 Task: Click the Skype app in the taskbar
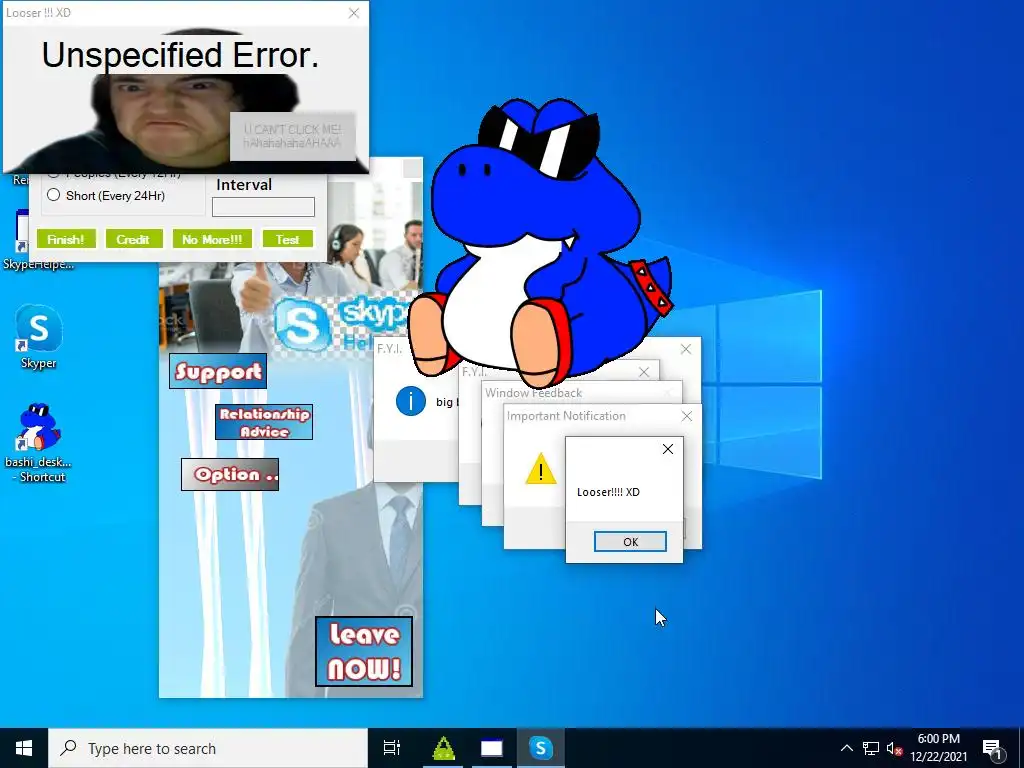click(x=541, y=748)
